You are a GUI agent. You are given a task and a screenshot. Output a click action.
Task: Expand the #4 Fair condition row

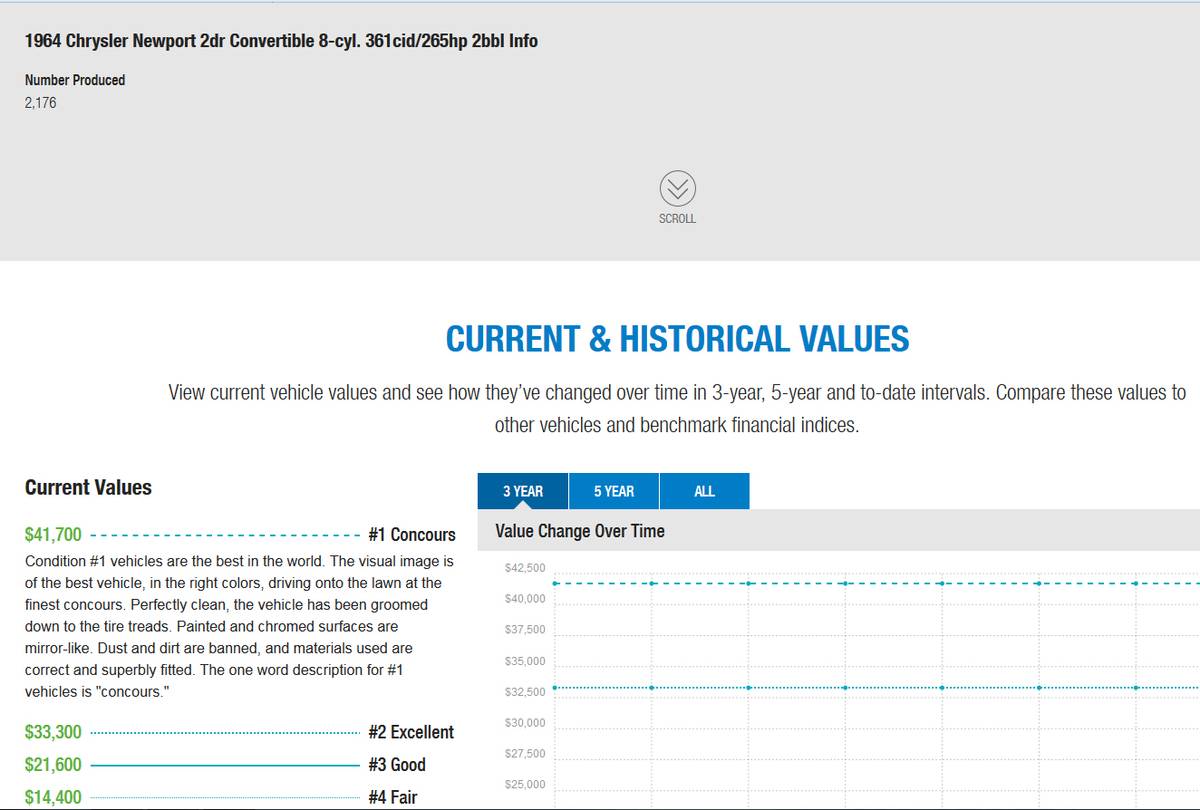[x=240, y=797]
